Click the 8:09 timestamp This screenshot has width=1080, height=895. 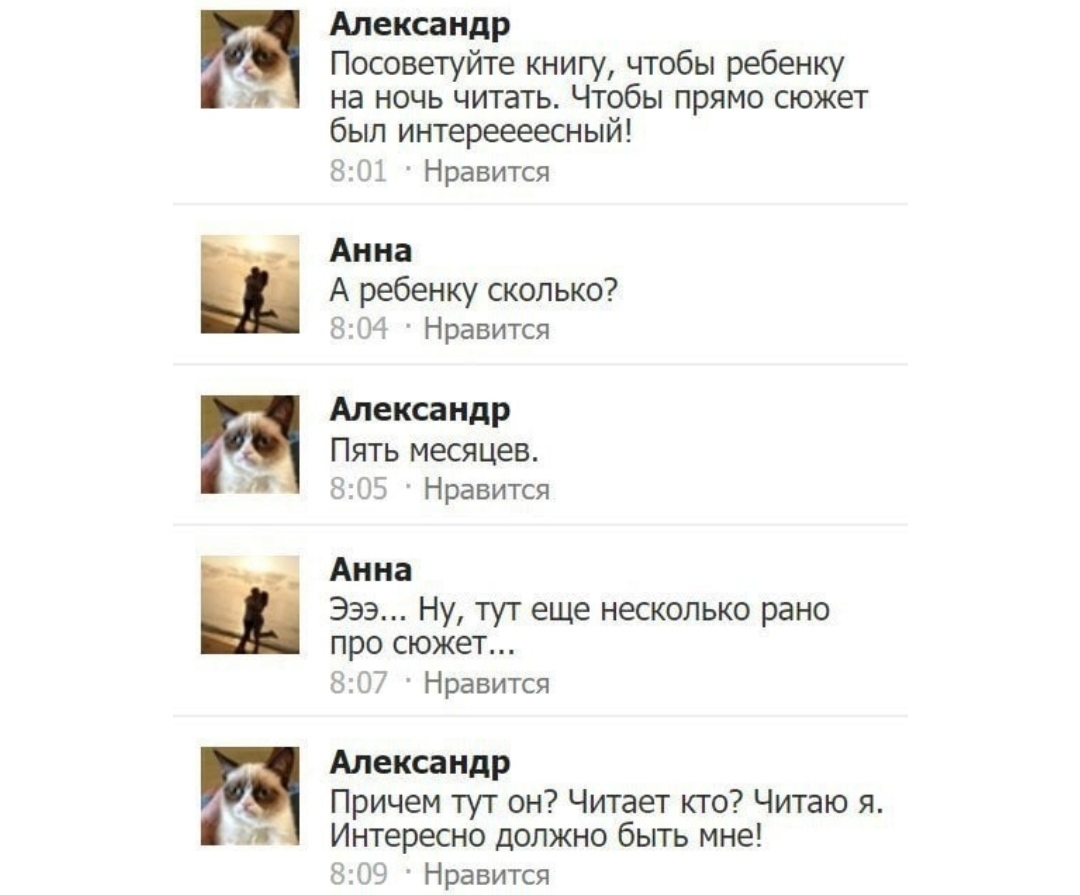tap(359, 874)
